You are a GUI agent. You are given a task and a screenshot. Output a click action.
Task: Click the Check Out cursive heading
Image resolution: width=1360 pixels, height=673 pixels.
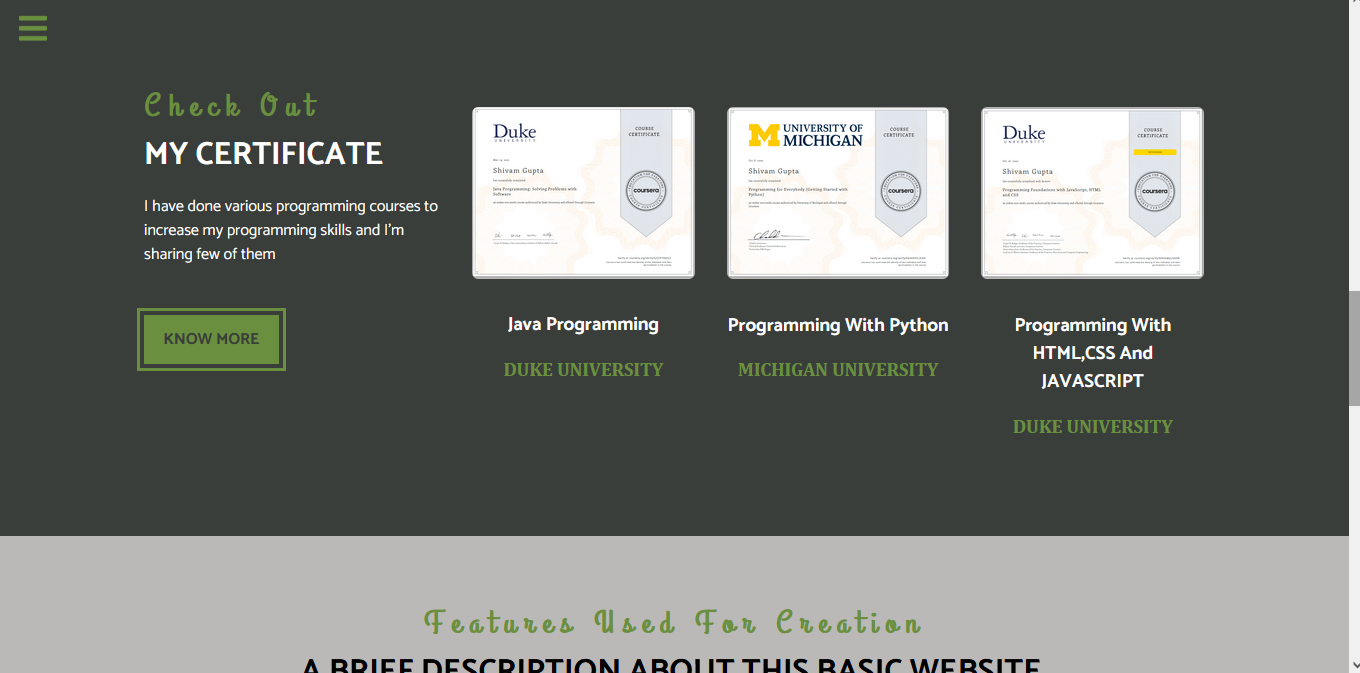231,105
